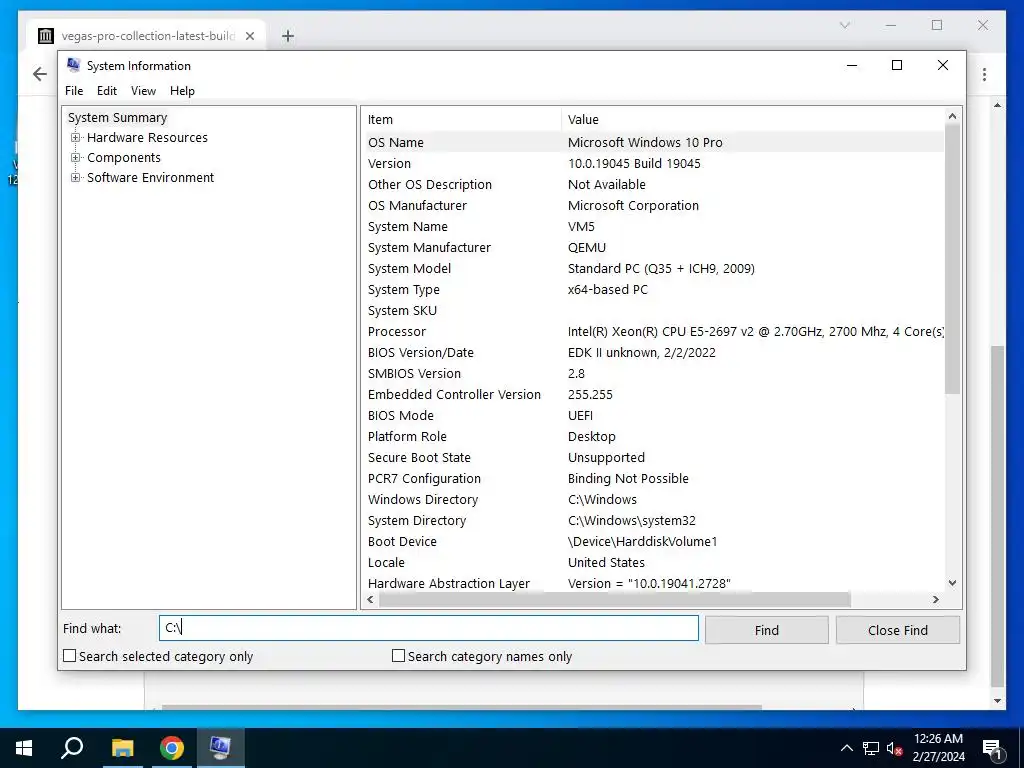Open the Help menu
The image size is (1024, 768).
click(x=182, y=91)
